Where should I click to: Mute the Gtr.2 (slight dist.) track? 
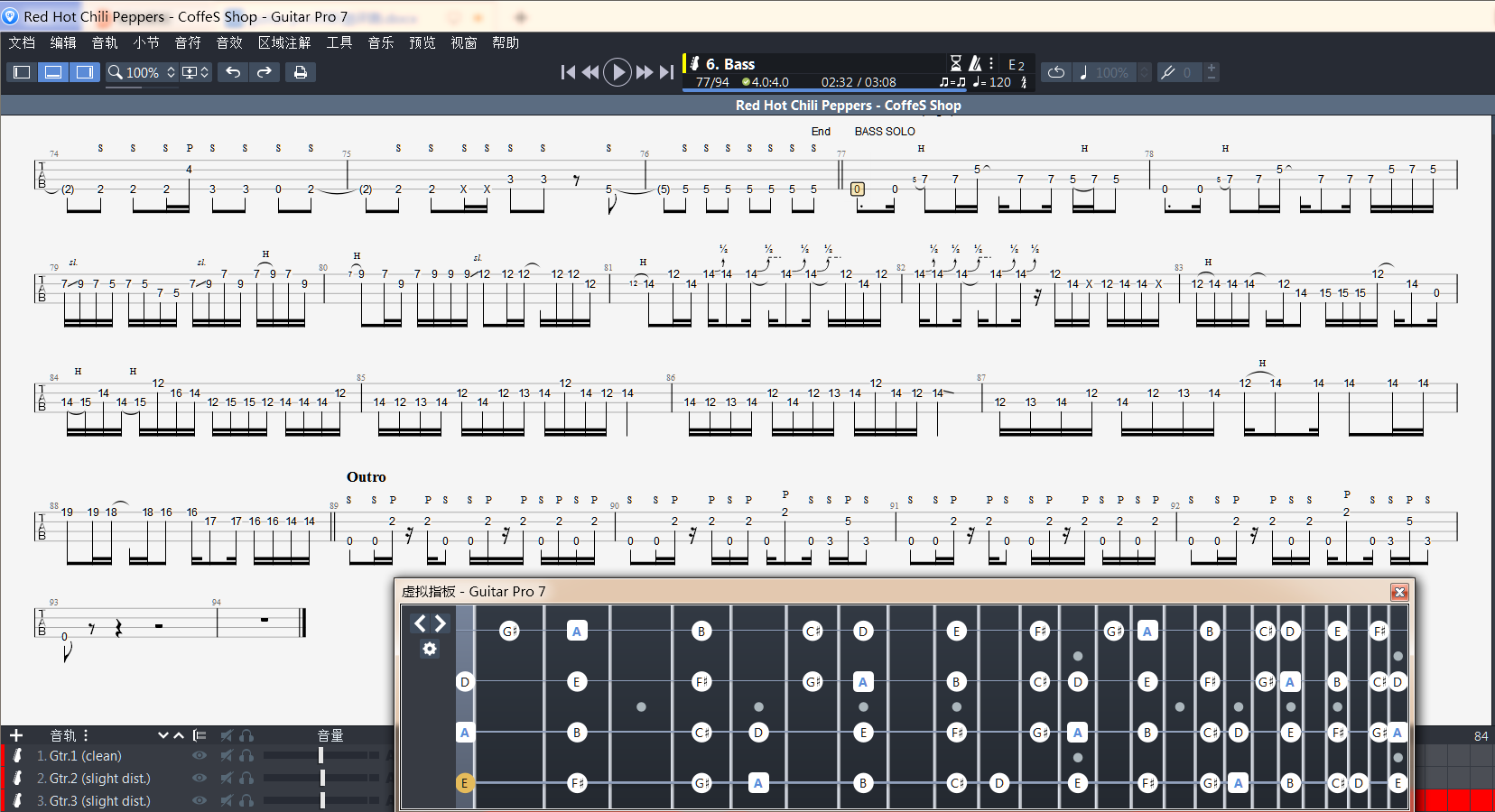pyautogui.click(x=227, y=779)
